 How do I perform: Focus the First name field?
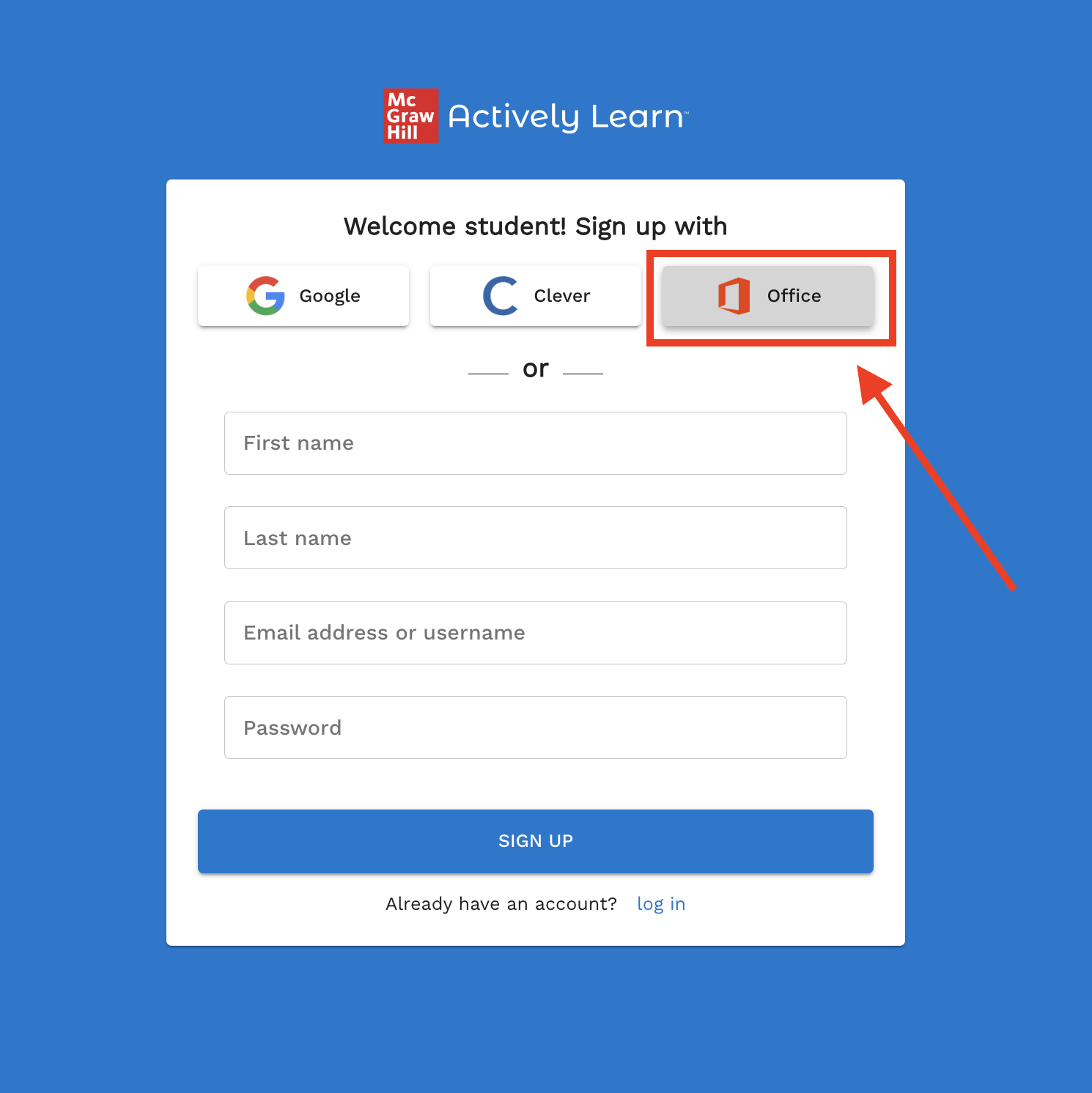point(536,443)
